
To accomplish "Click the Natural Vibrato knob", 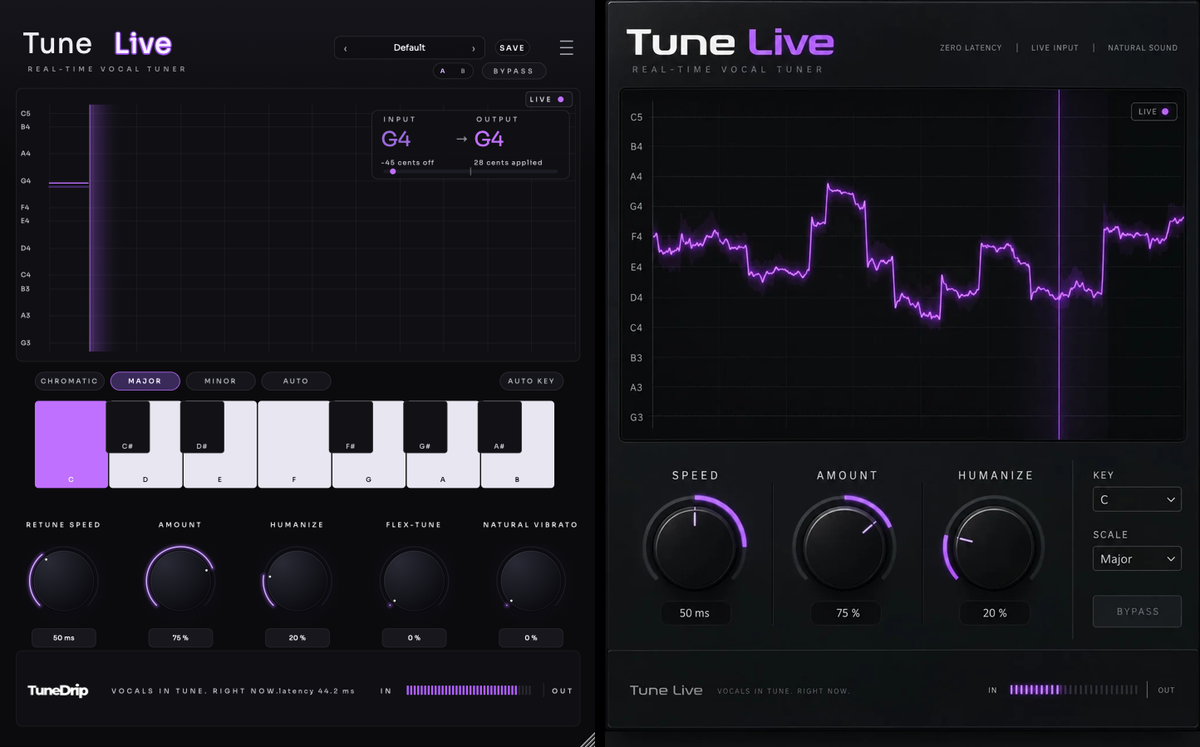I will (531, 580).
